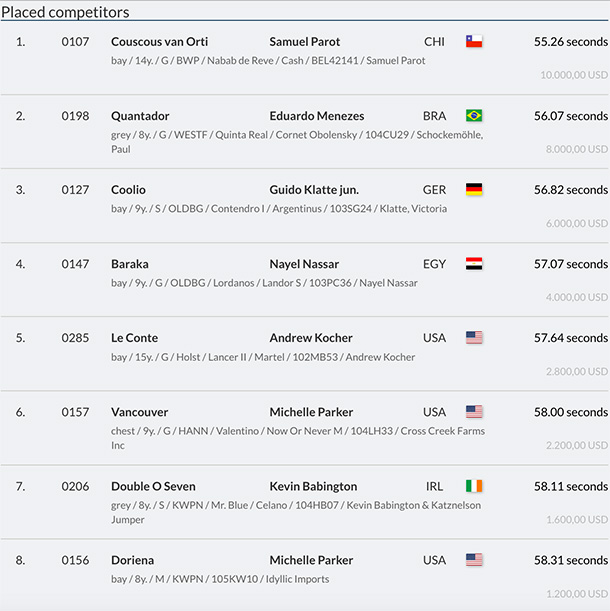Select horse Baraka

[129, 264]
